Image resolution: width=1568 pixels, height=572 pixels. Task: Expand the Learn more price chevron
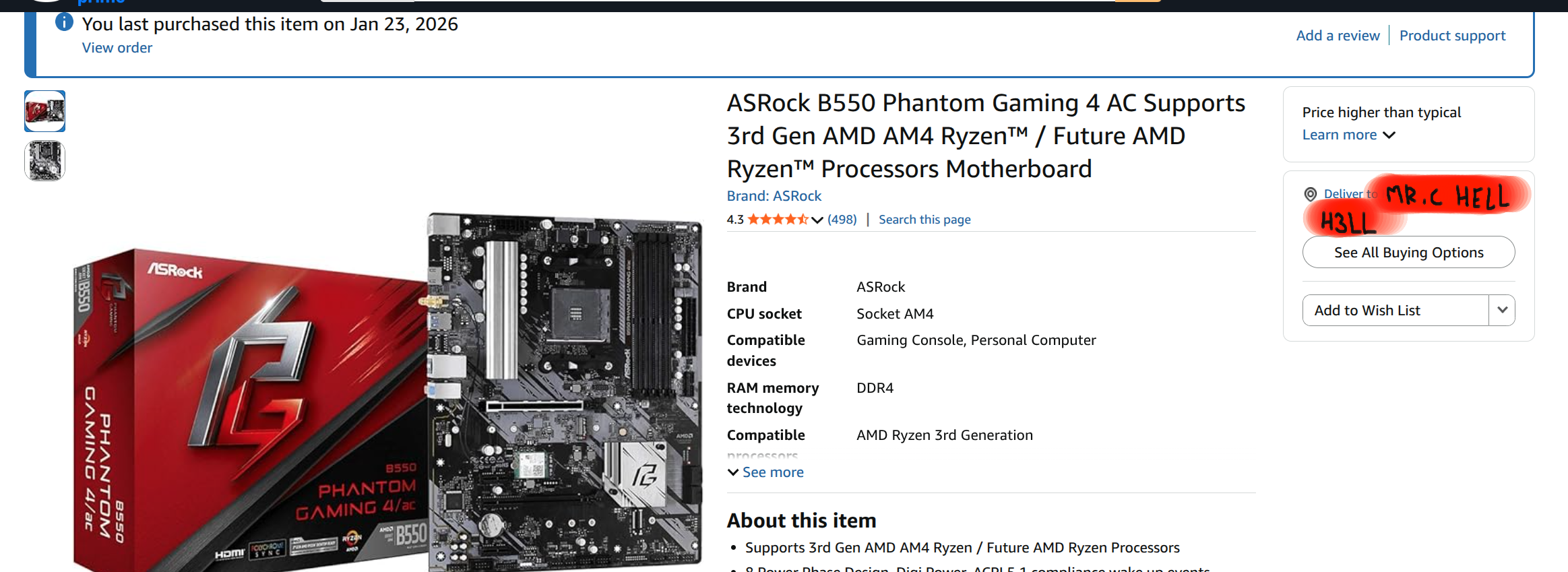click(x=1389, y=135)
